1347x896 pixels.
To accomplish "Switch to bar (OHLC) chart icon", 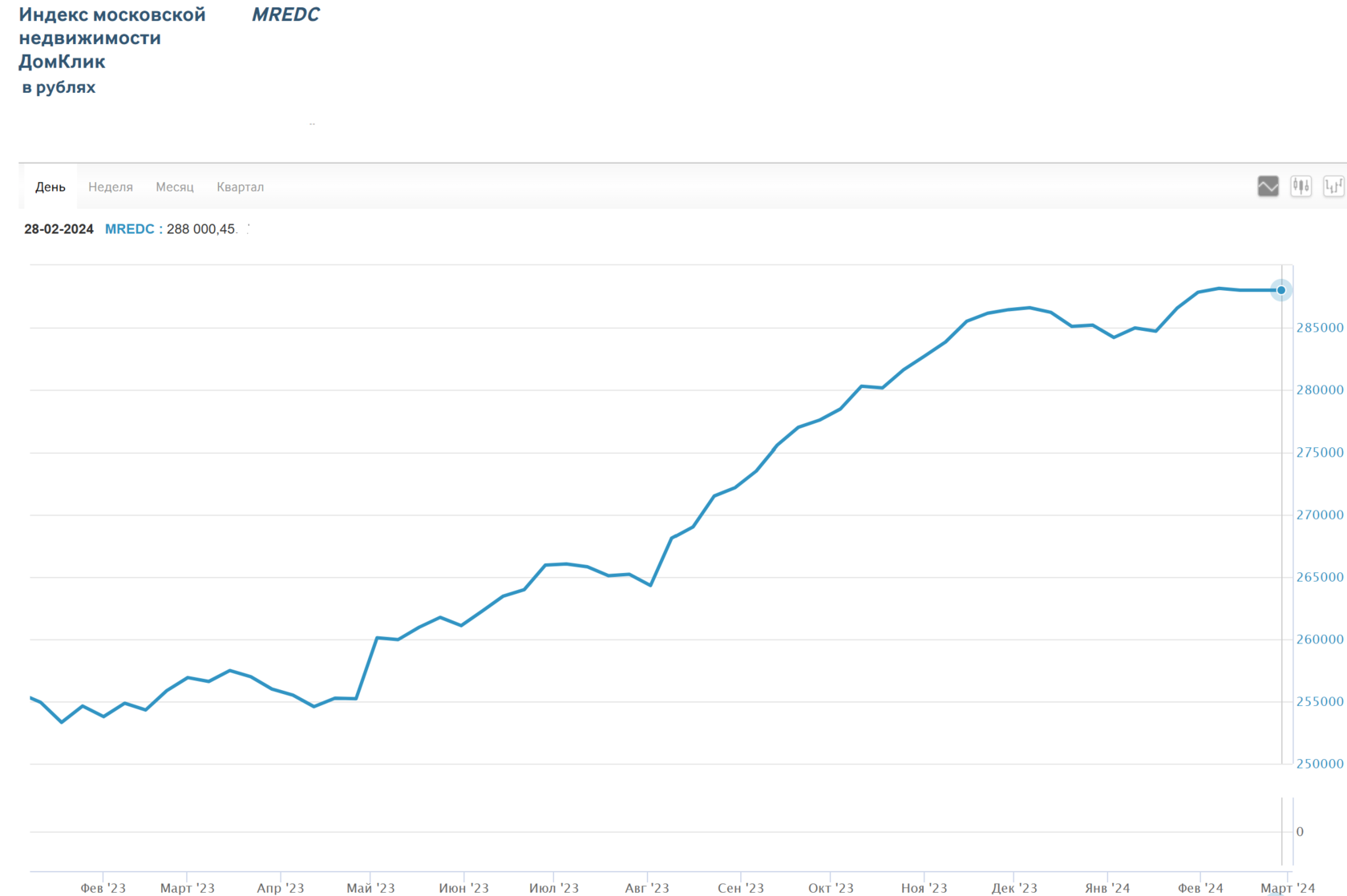I will point(1333,187).
